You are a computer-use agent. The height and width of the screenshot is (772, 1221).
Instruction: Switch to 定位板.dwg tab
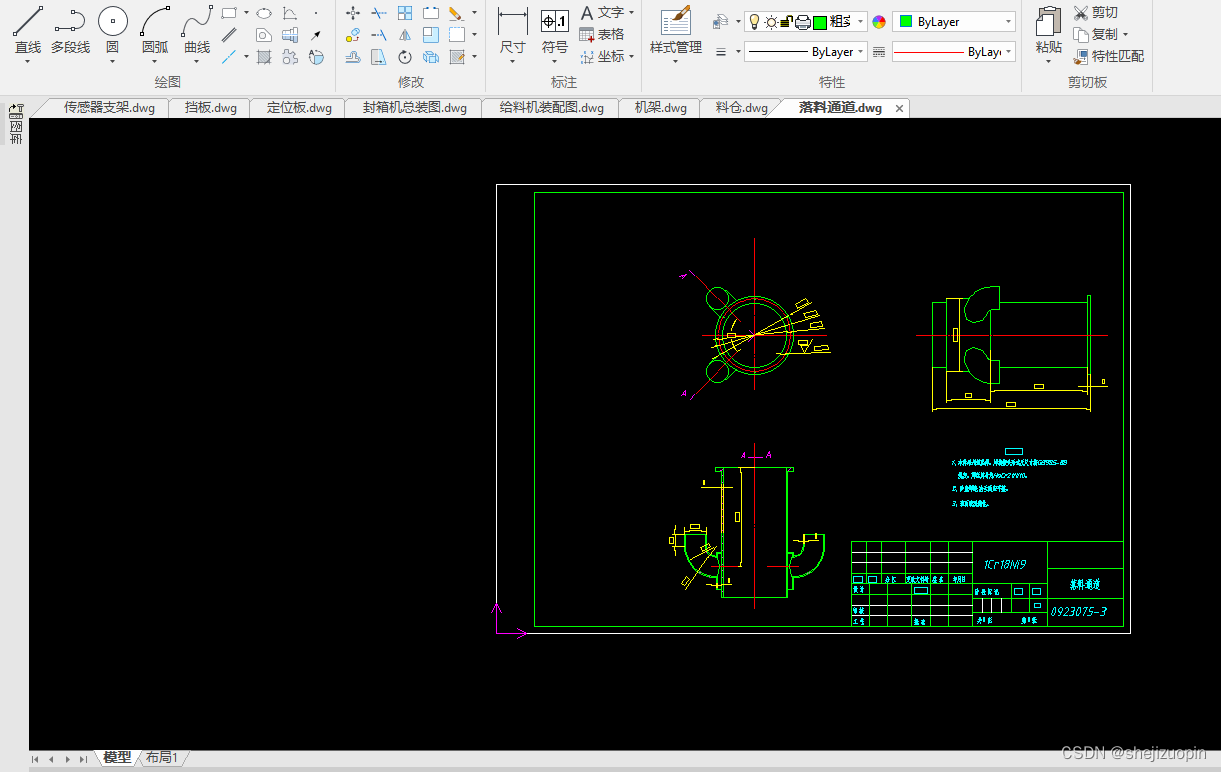(299, 108)
